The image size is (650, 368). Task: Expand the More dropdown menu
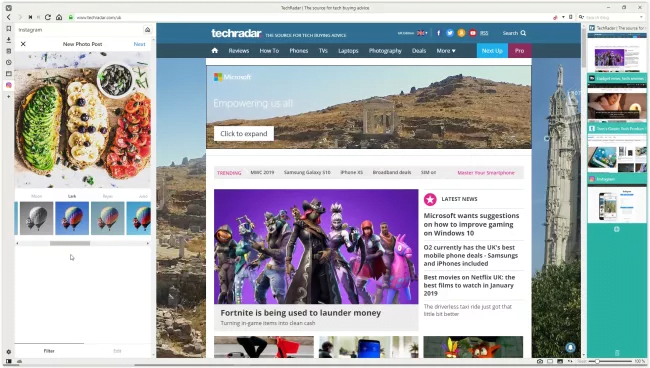(446, 51)
